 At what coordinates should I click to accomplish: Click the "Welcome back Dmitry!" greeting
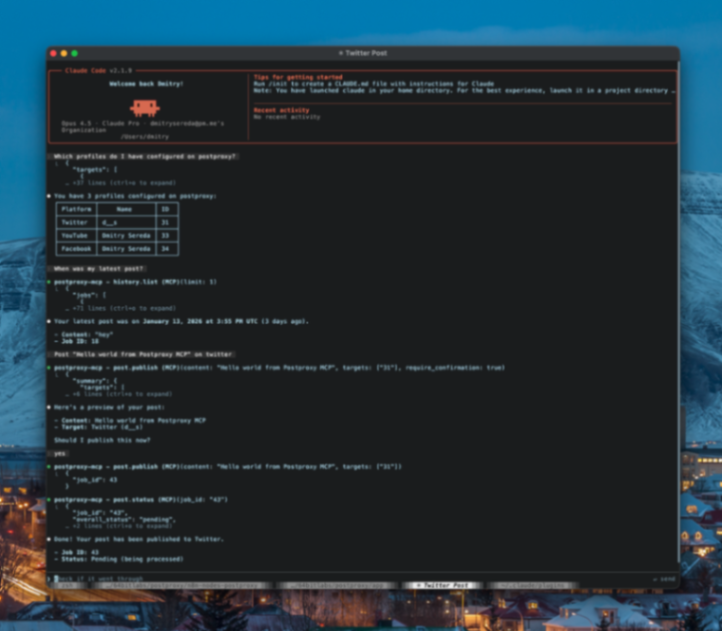click(146, 84)
